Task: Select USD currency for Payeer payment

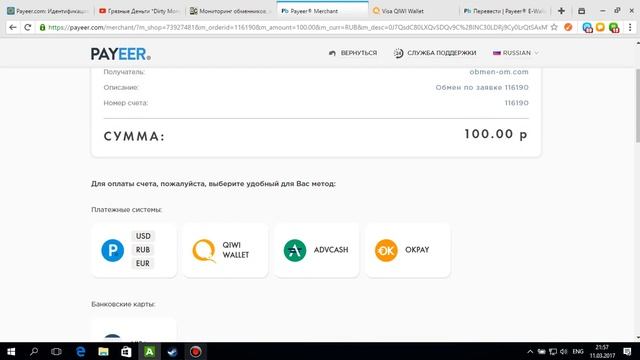Action: pos(143,236)
